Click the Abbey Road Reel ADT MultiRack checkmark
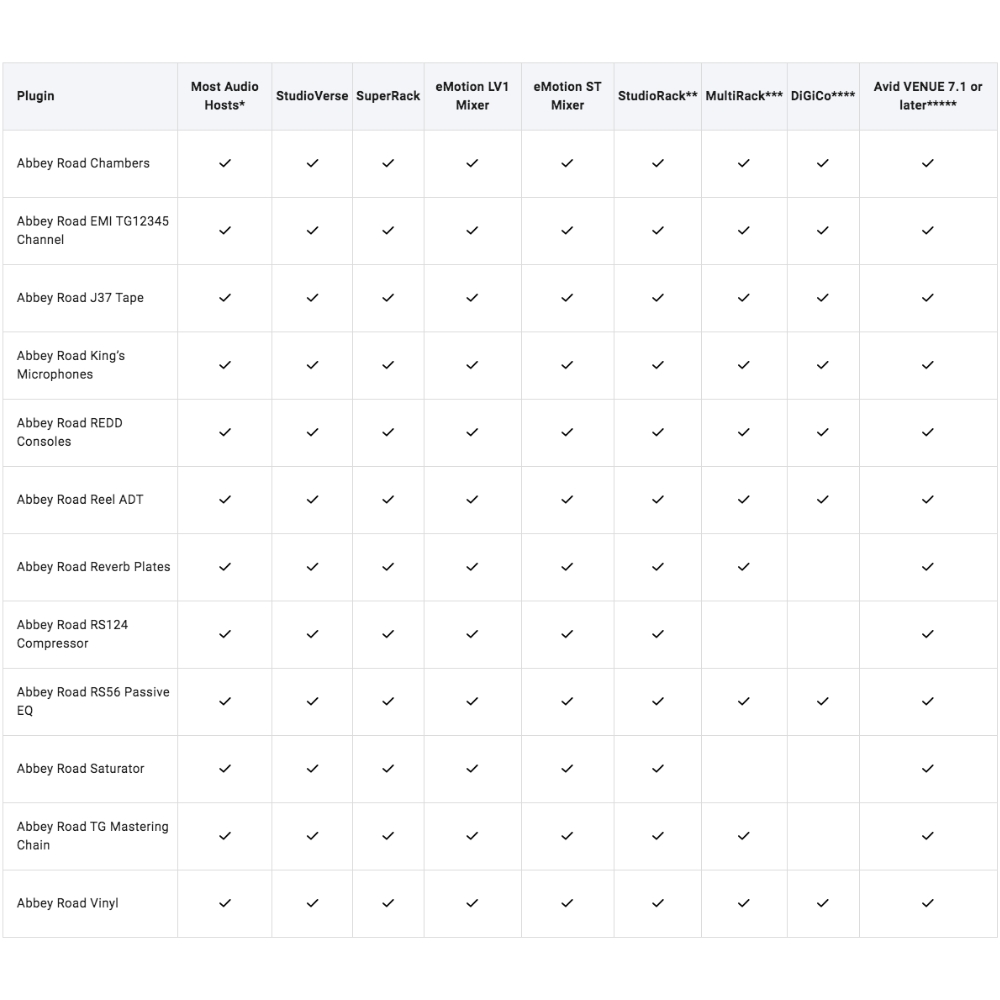Image resolution: width=1000 pixels, height=1000 pixels. click(743, 499)
